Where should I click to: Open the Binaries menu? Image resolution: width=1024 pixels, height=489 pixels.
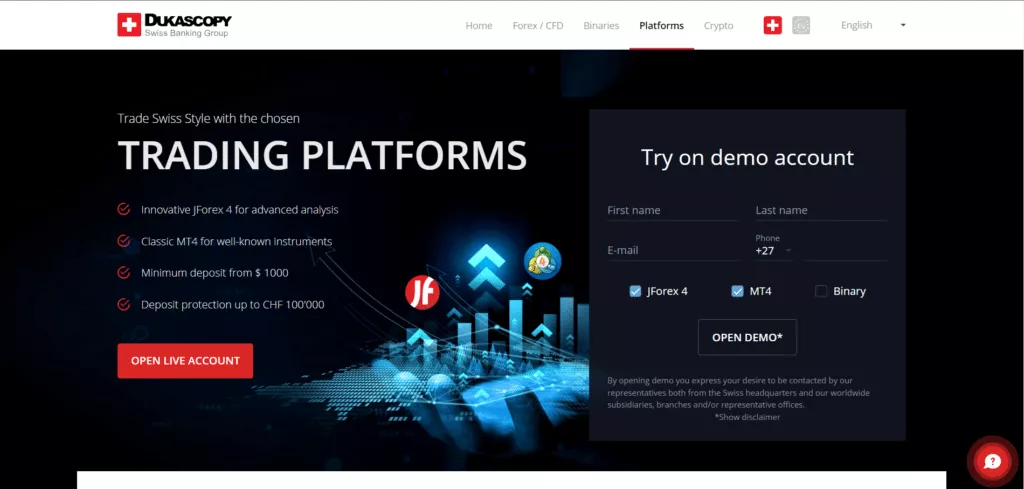(x=601, y=25)
